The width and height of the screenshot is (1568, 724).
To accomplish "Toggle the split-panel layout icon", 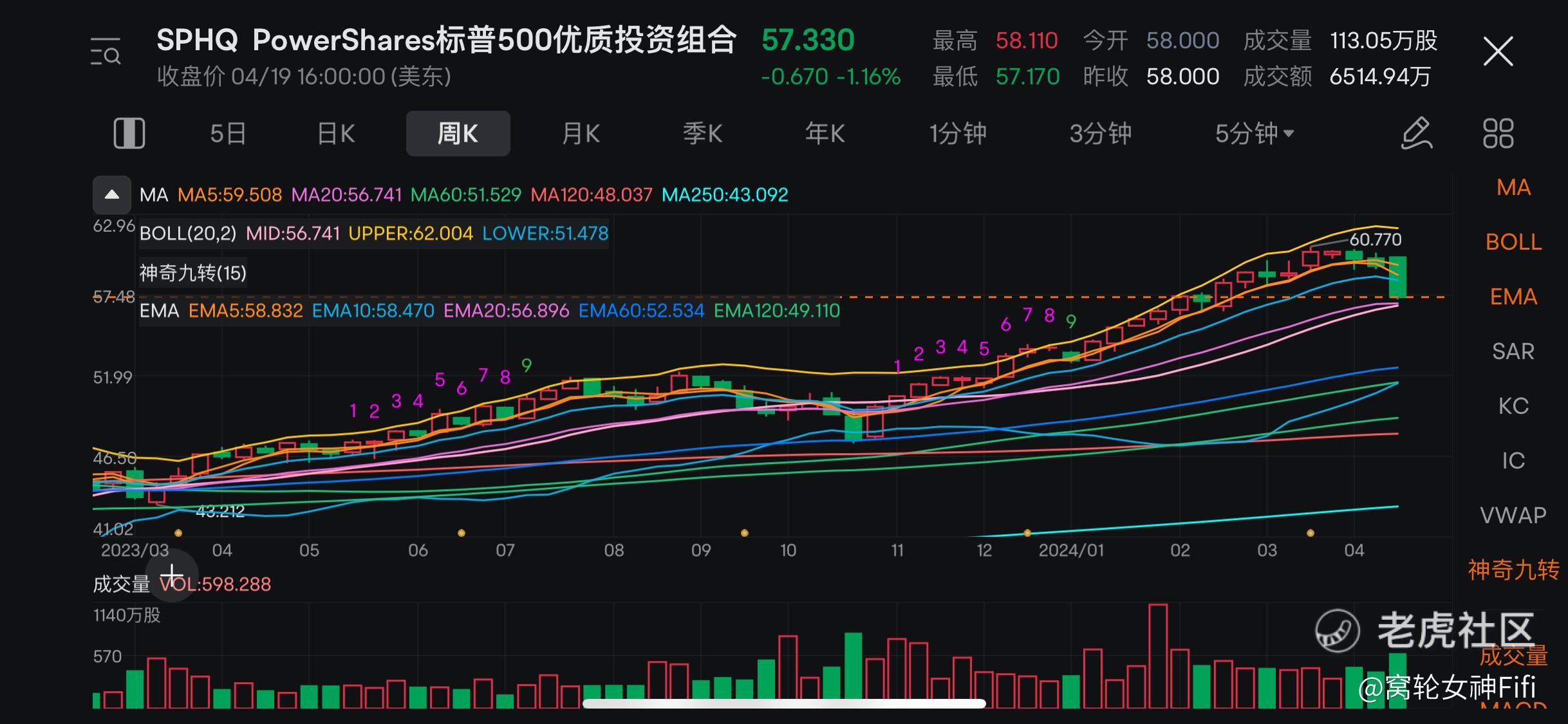I will (129, 133).
